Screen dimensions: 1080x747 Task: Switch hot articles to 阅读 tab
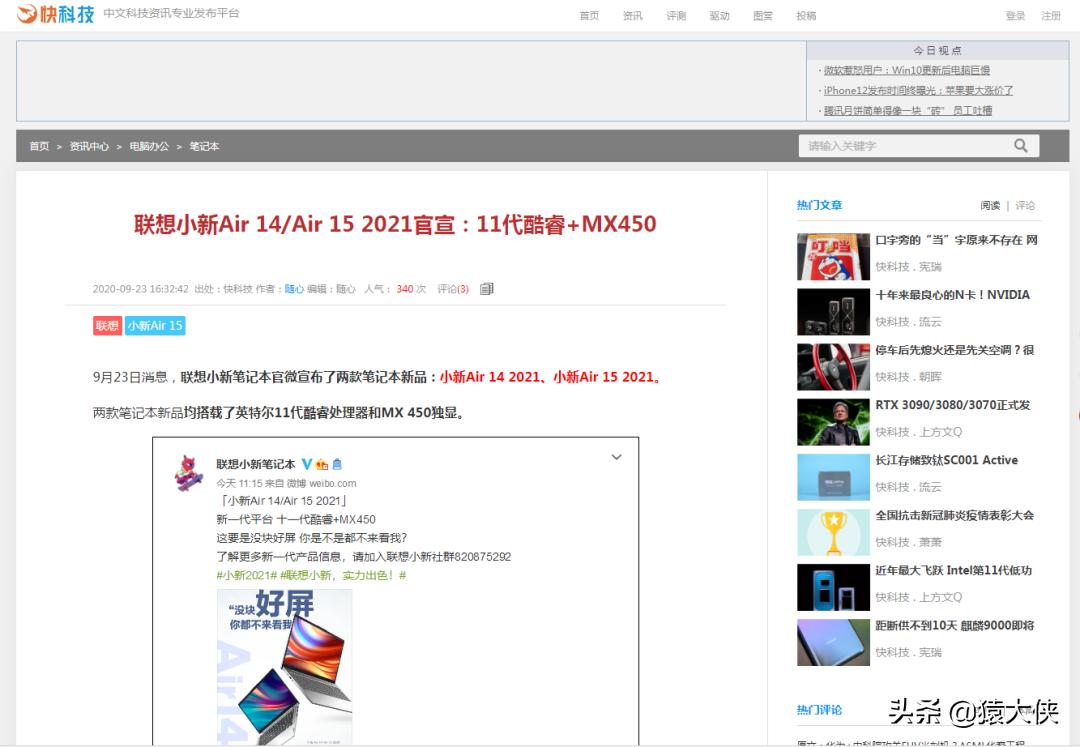point(990,205)
